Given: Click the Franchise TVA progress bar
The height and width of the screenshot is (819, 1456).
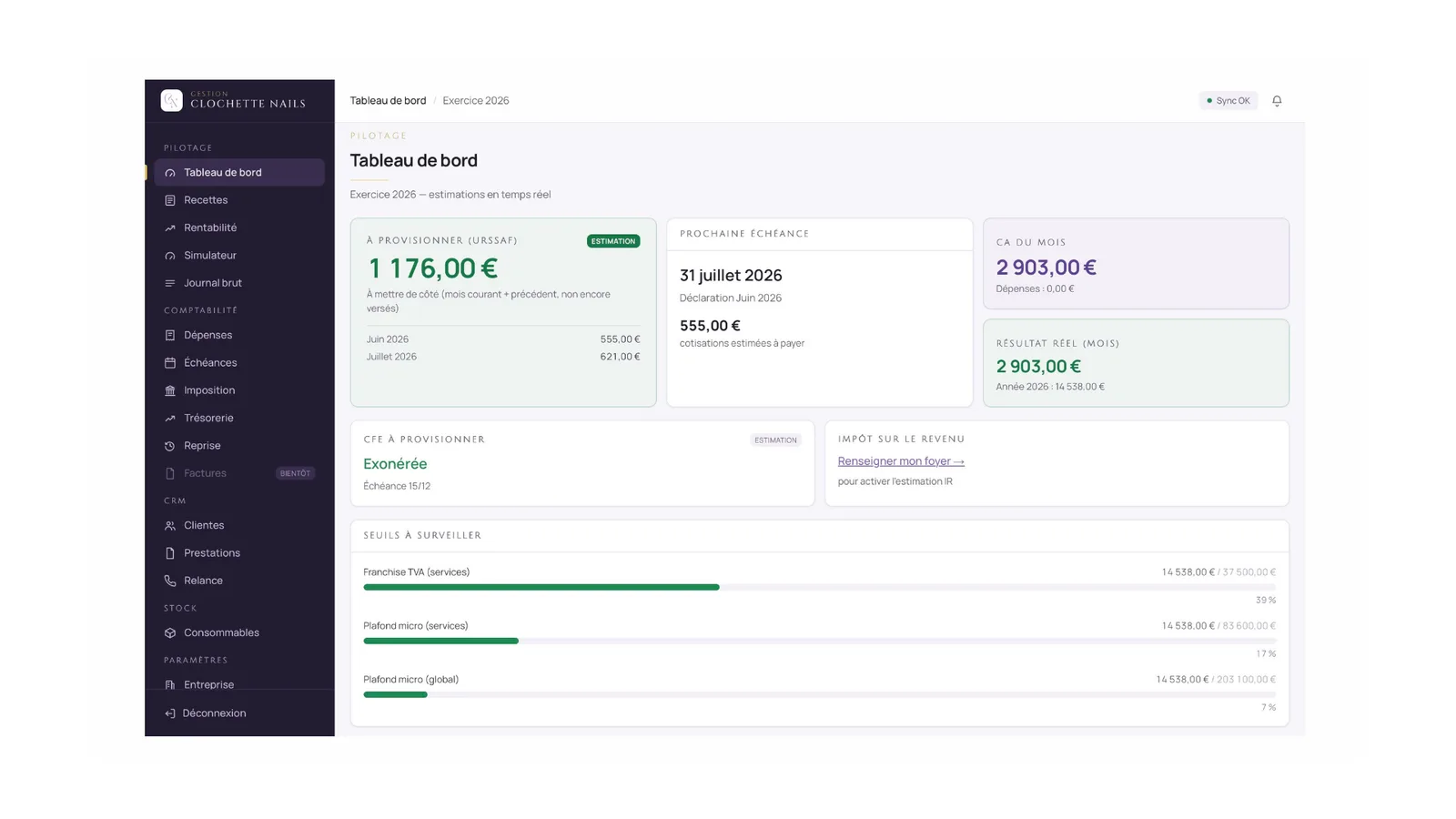Looking at the screenshot, I should (x=819, y=588).
